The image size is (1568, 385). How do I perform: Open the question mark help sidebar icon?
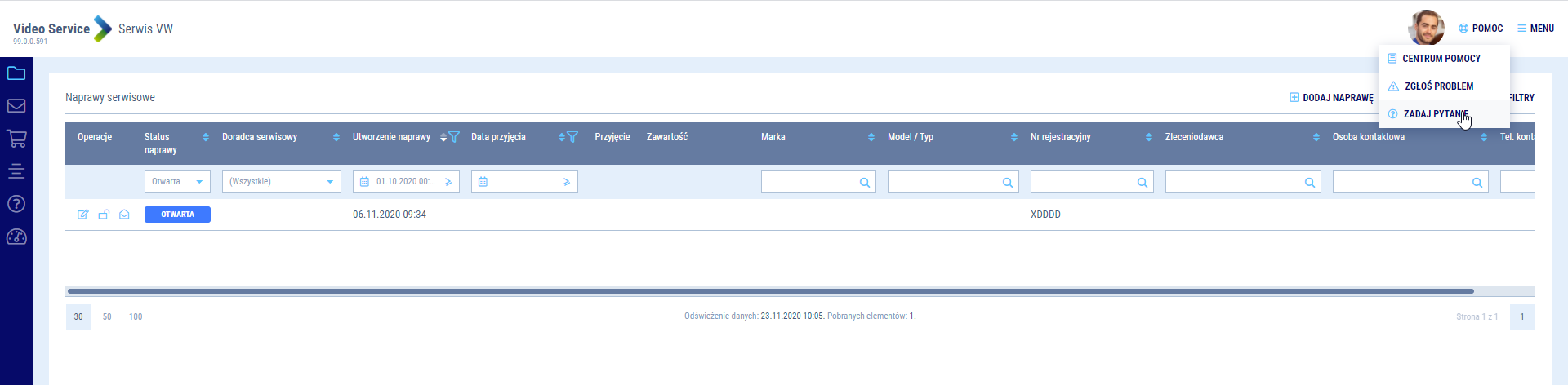coord(16,204)
